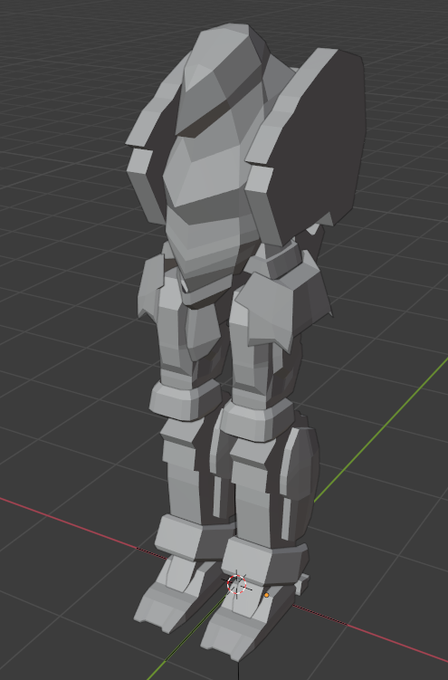
Task: Click the orange object origin dot
Action: coord(267,595)
